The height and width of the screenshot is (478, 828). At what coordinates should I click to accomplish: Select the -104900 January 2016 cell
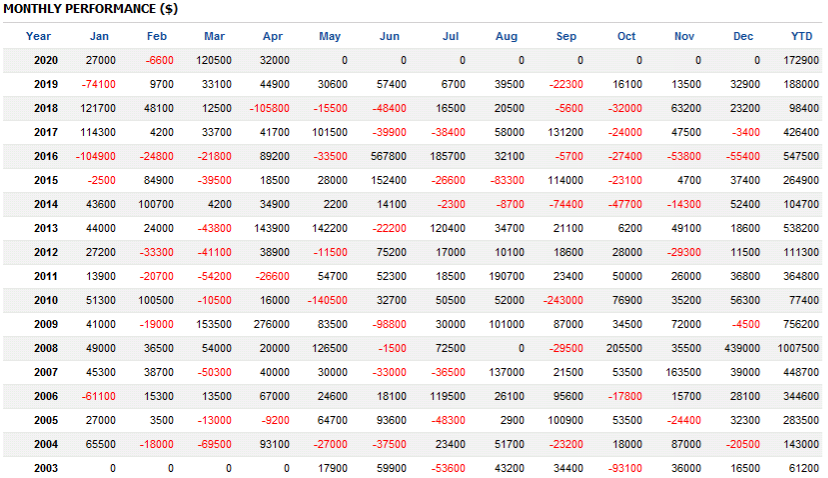tap(95, 156)
